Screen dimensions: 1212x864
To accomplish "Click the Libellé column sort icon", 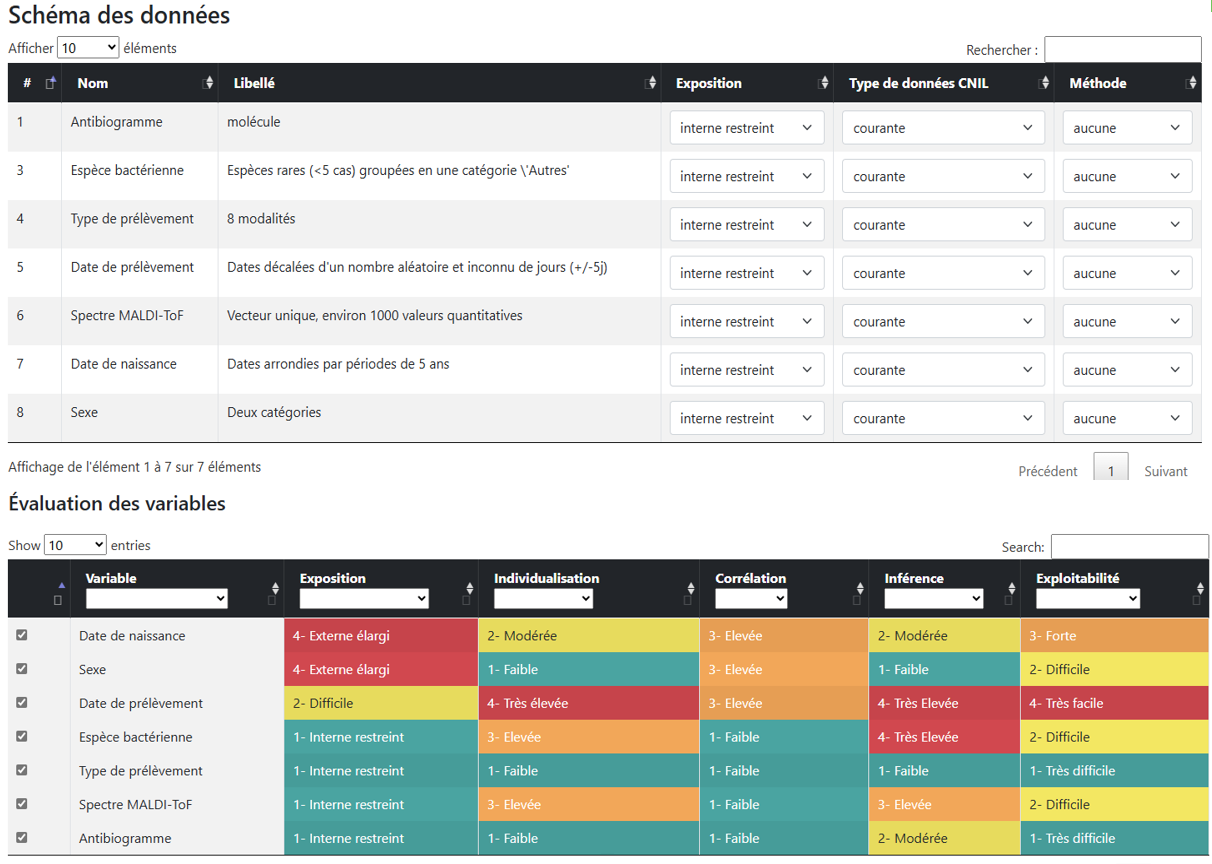I will tap(652, 83).
